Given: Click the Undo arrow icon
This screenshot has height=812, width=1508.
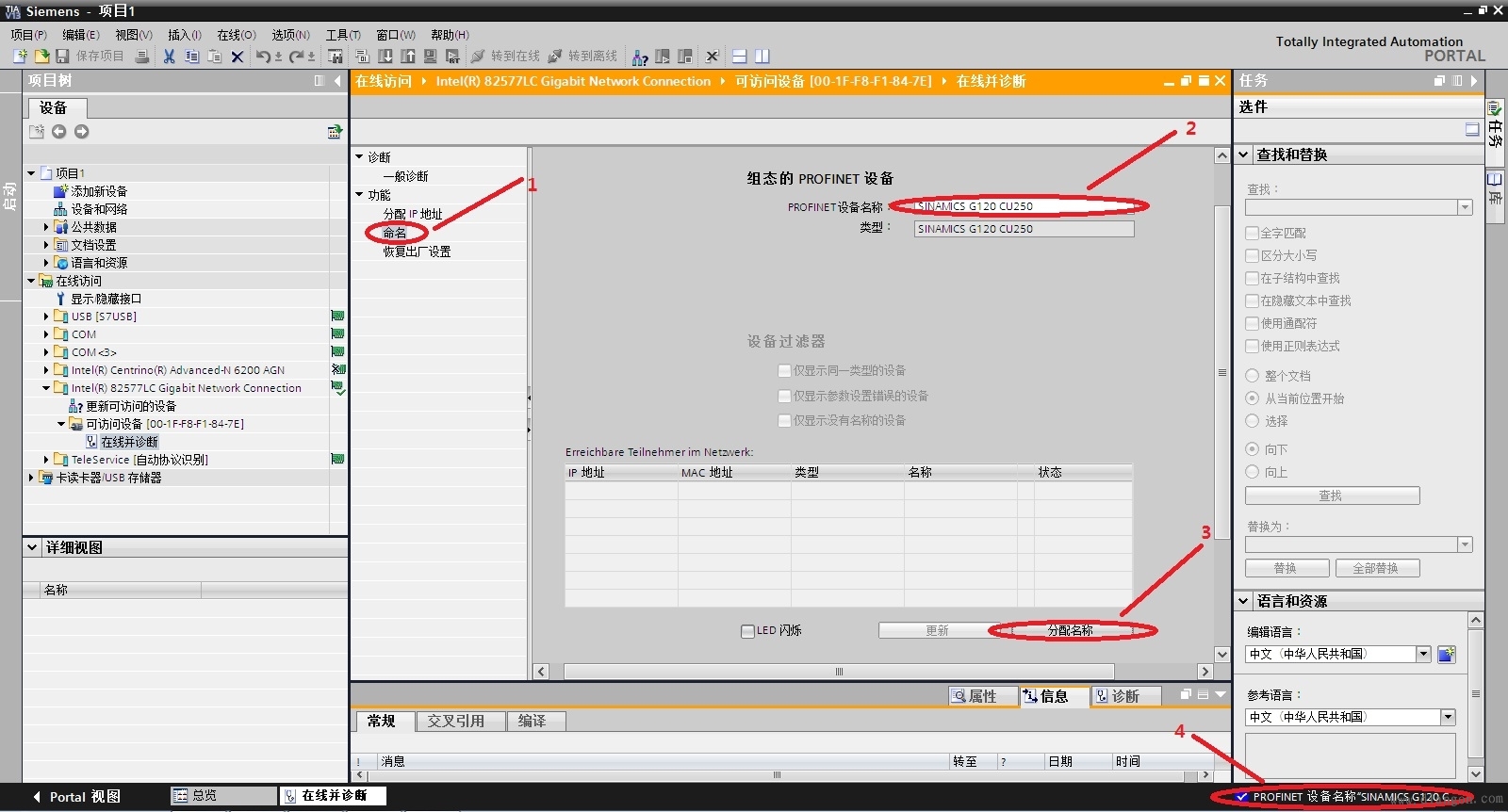Looking at the screenshot, I should point(263,57).
